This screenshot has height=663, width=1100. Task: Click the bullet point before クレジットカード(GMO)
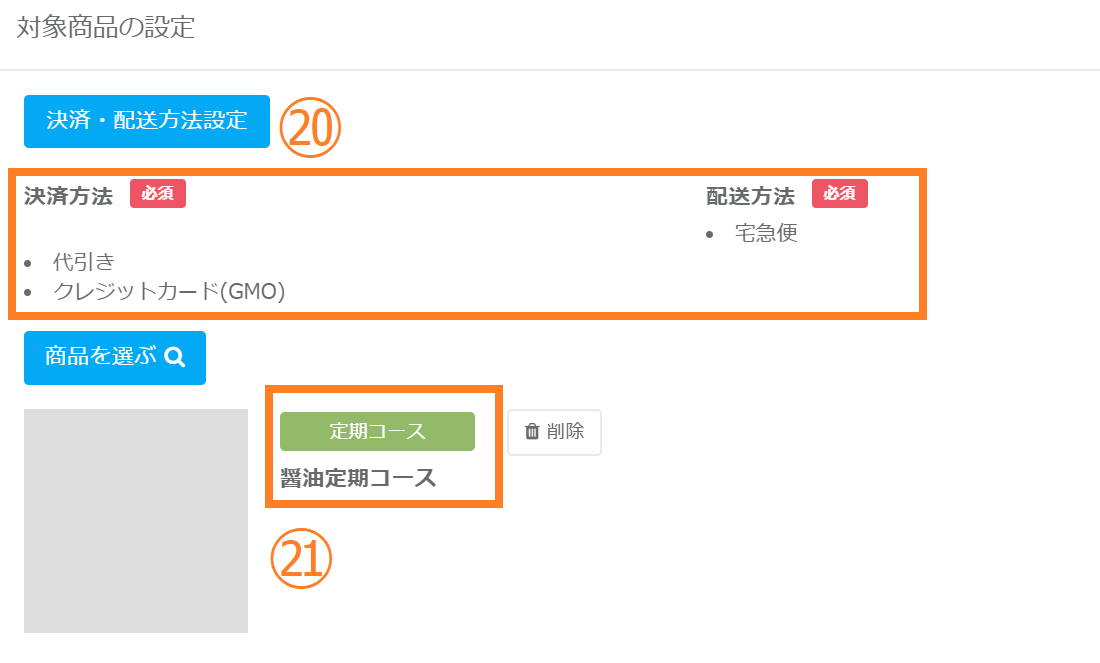tap(30, 293)
